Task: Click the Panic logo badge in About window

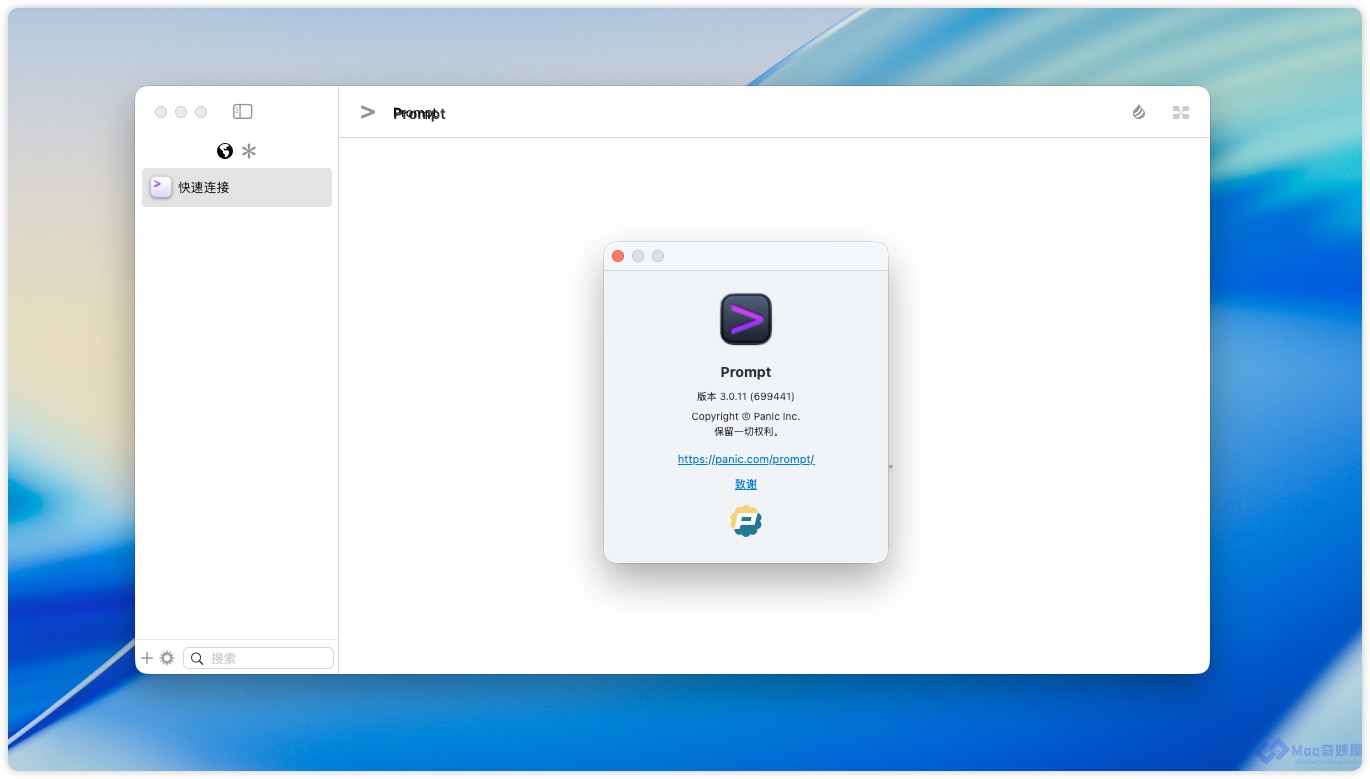Action: click(x=746, y=521)
